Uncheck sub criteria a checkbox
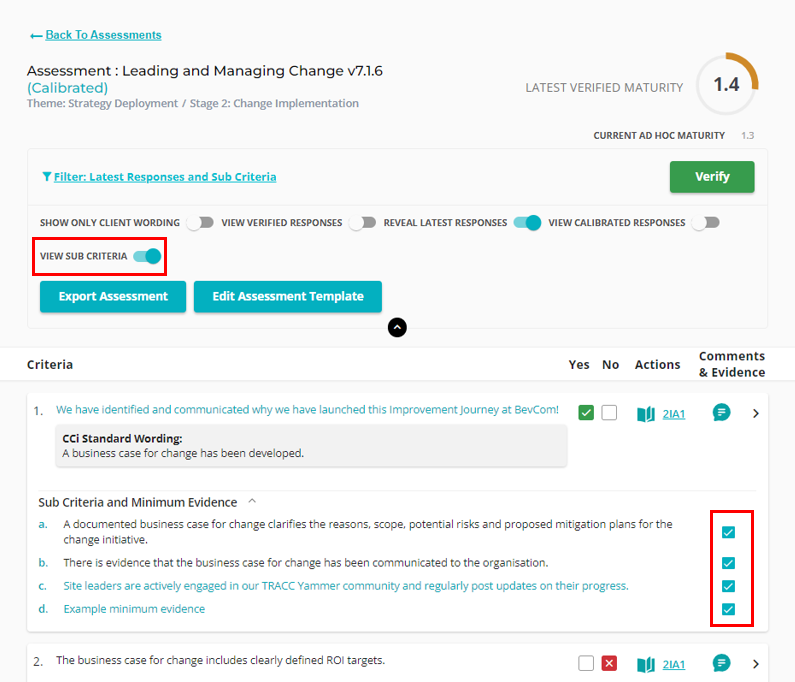Screen dimensions: 795x682 729,532
